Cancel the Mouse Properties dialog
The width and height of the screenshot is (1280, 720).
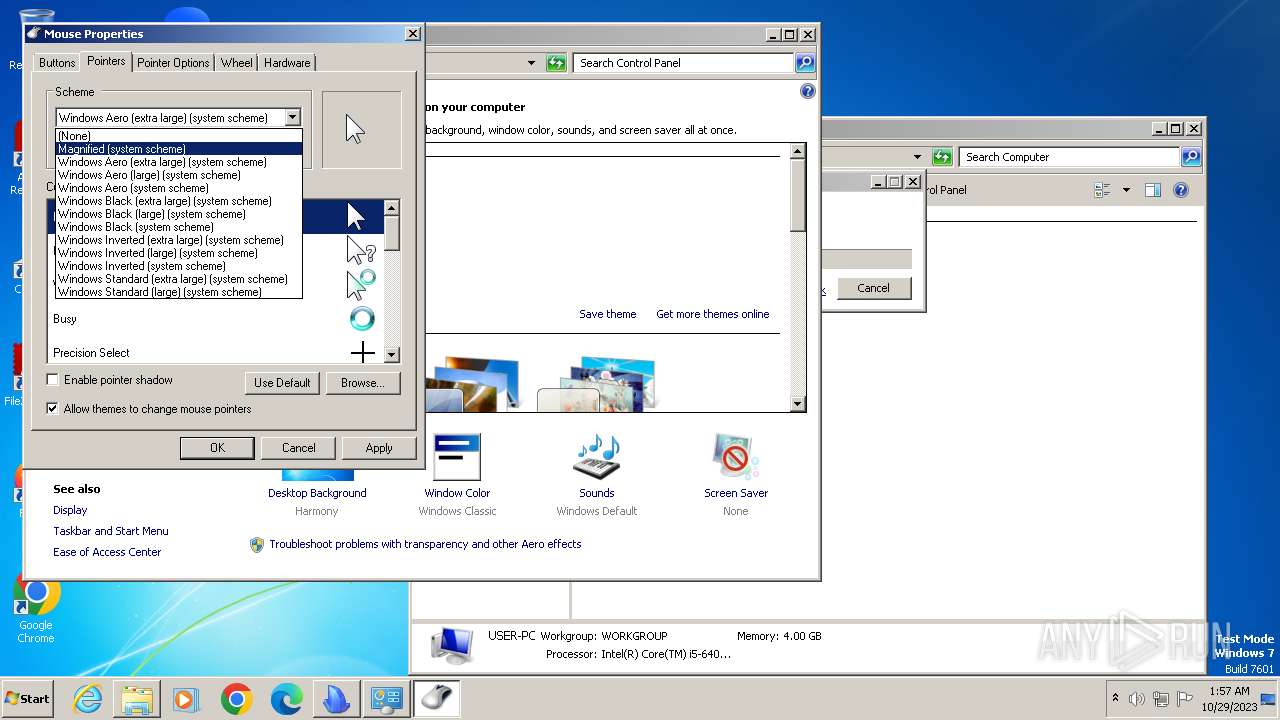pos(298,448)
